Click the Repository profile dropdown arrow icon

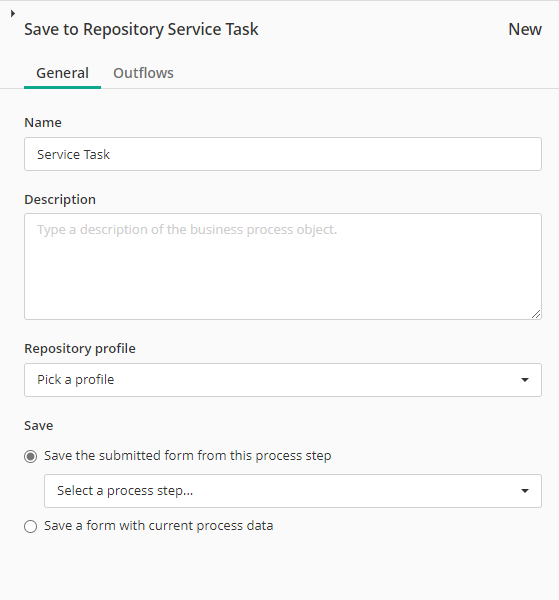point(525,380)
